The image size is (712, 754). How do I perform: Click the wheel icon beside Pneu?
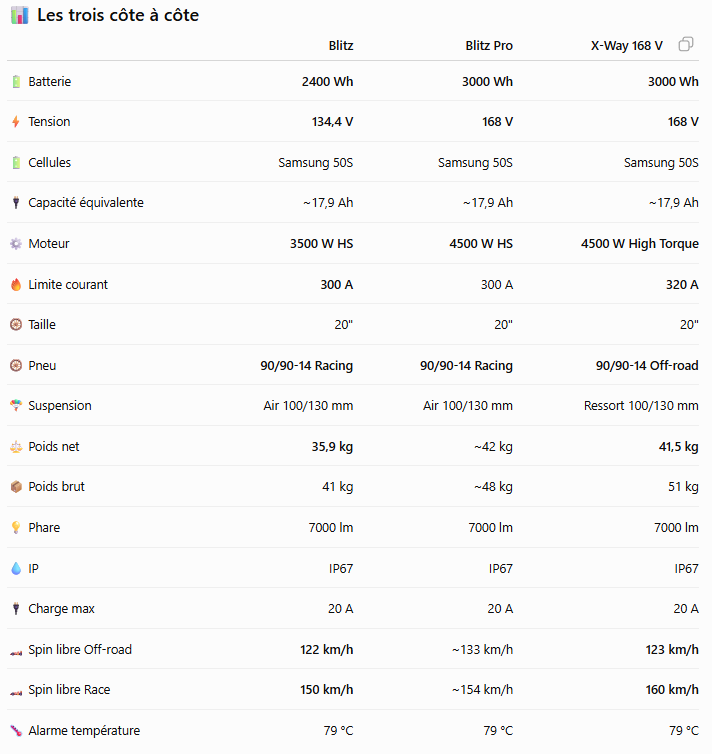[16, 365]
